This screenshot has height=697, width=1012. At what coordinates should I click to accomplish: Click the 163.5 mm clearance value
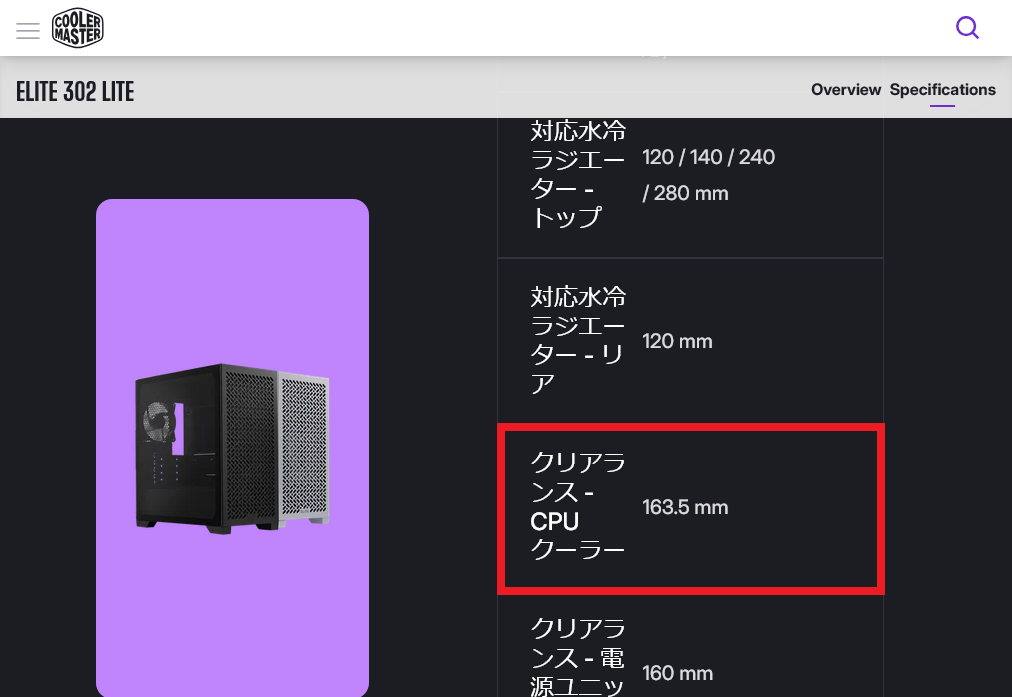pos(685,507)
